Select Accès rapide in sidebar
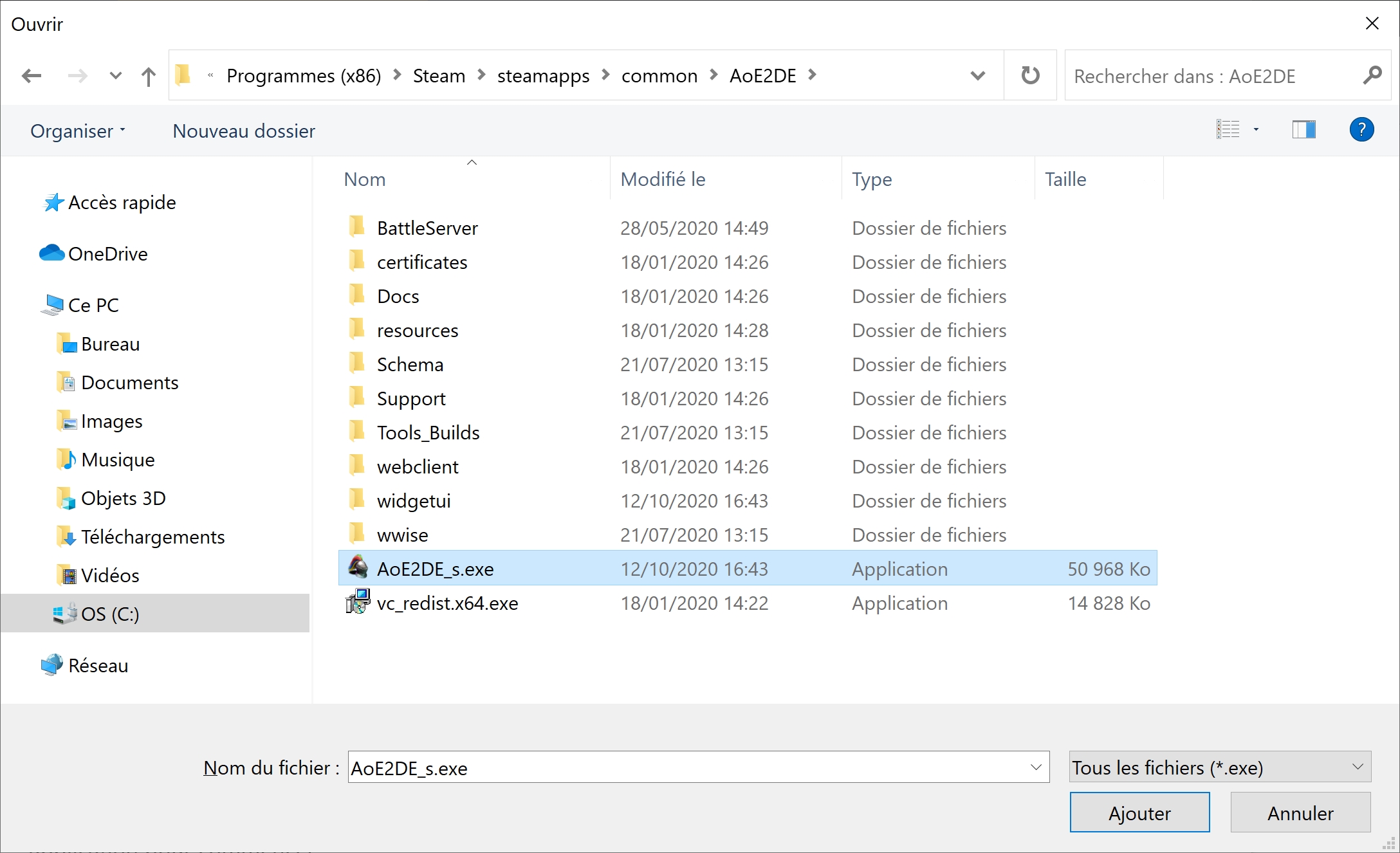The width and height of the screenshot is (1400, 853). (x=109, y=203)
